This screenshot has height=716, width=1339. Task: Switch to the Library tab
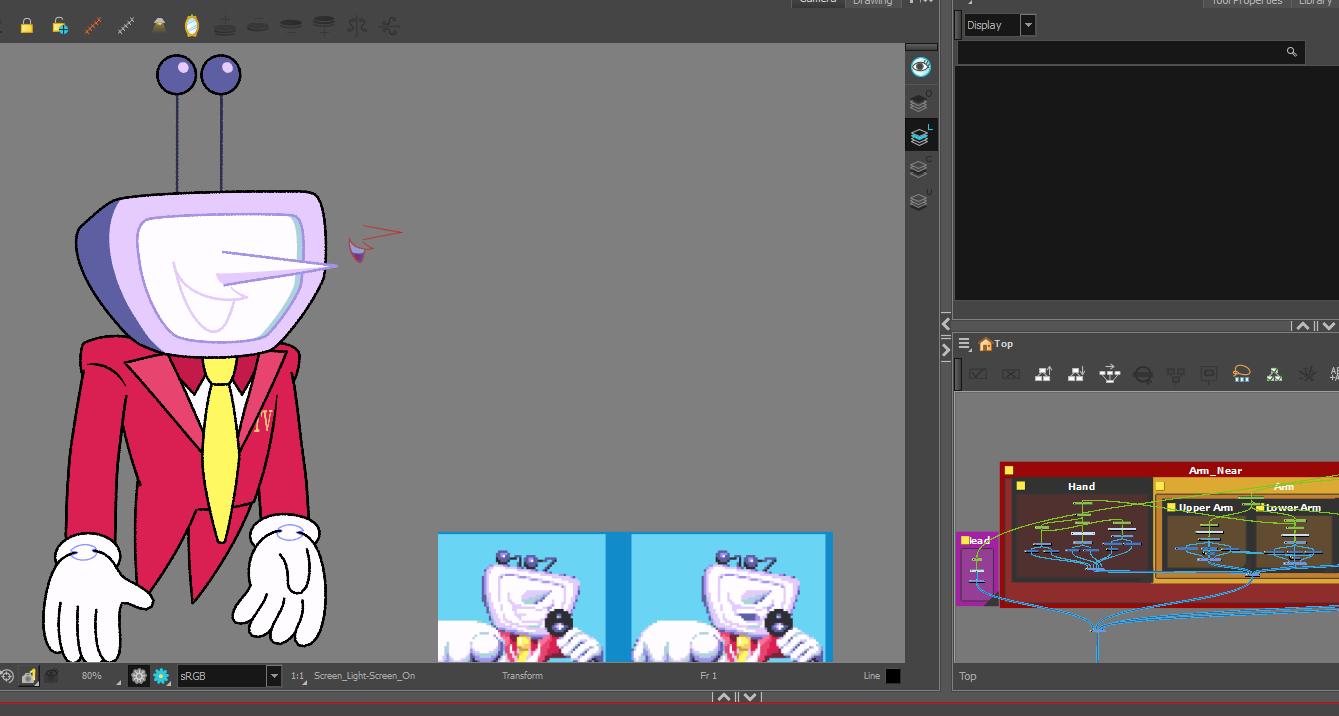coord(1314,2)
